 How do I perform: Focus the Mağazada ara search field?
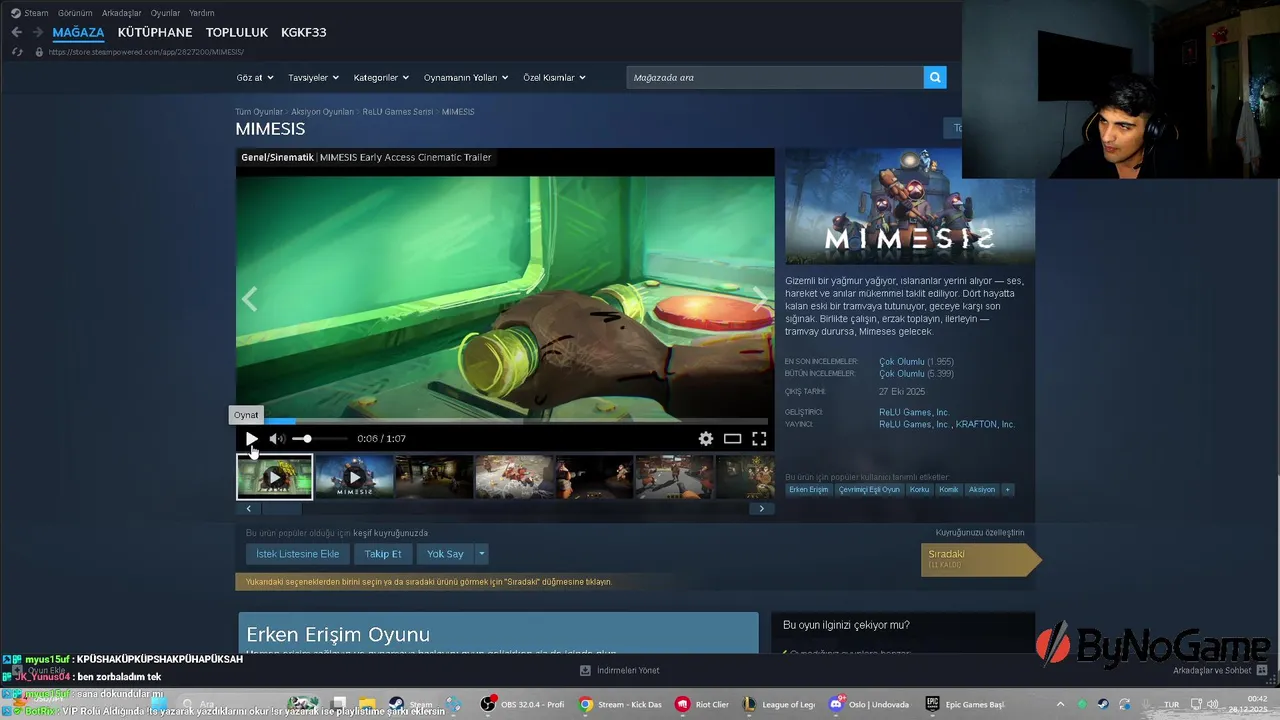point(775,77)
